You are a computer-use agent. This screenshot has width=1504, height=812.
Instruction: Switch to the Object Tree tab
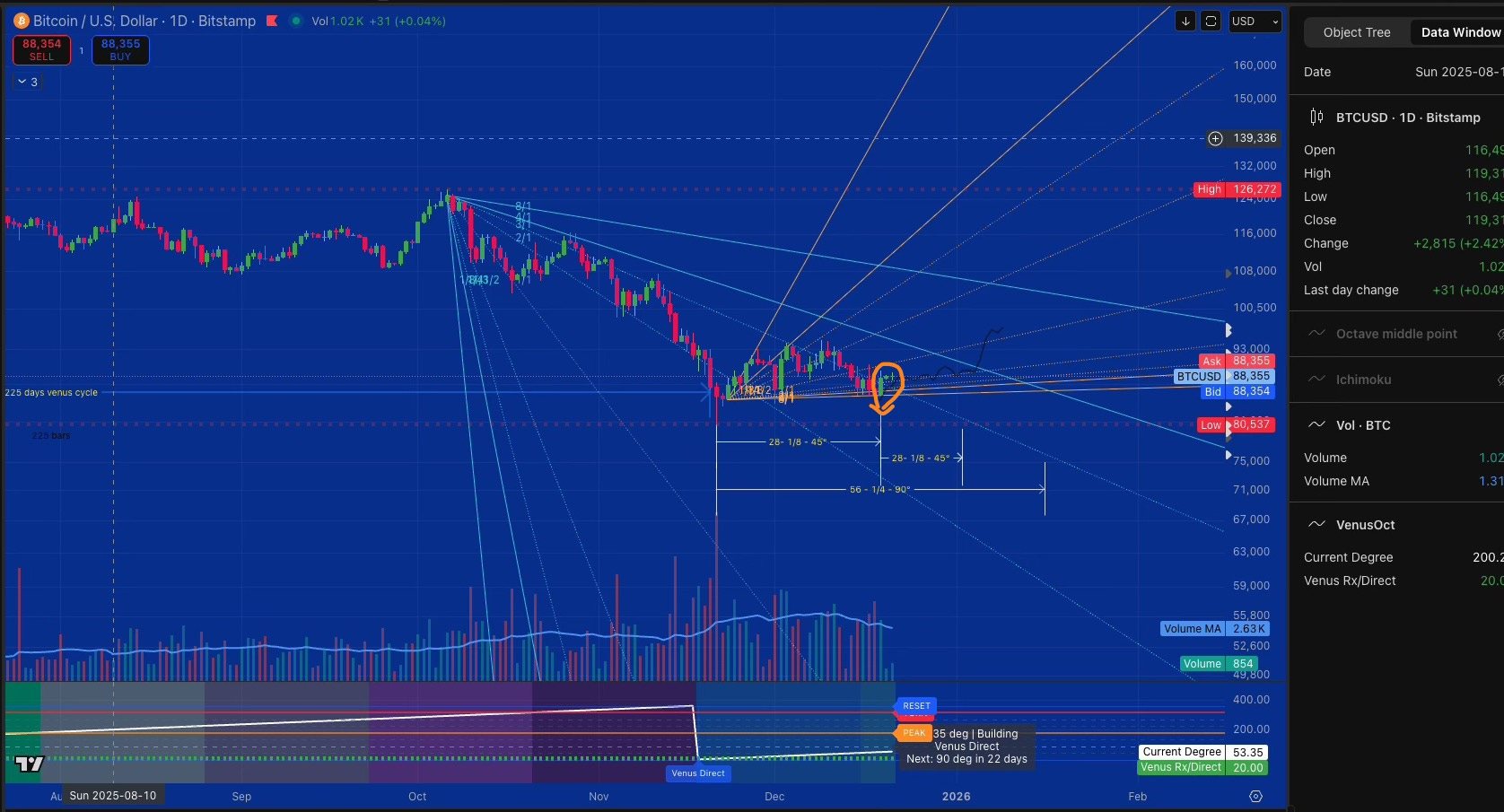(x=1356, y=32)
